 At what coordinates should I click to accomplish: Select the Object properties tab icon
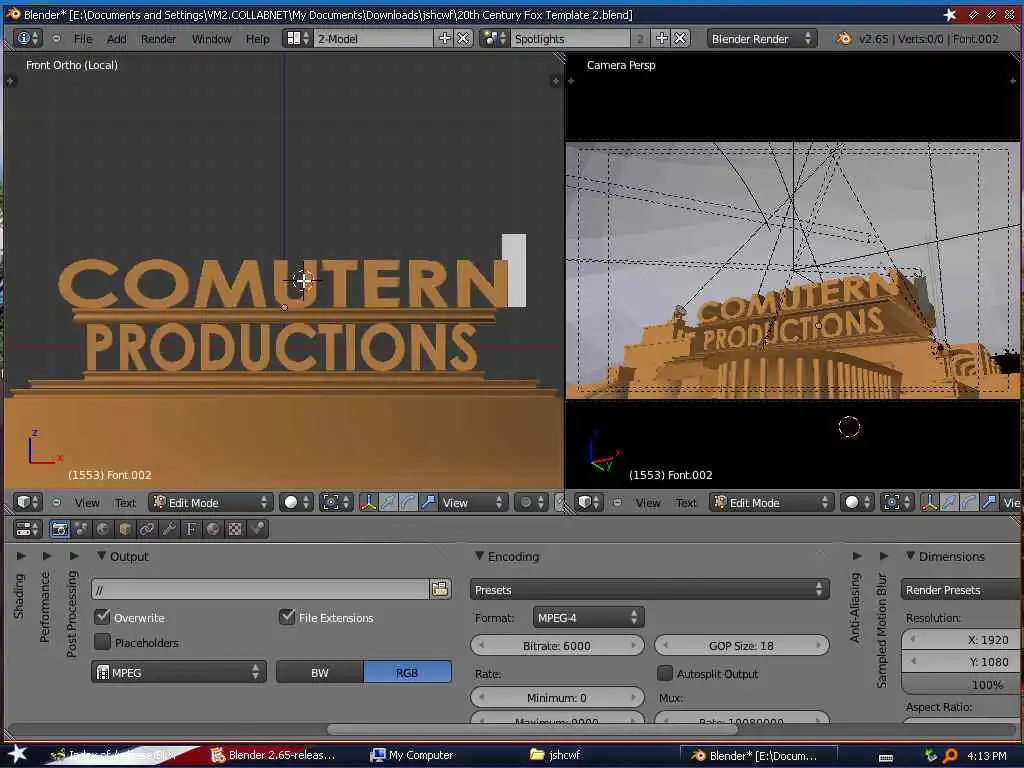[125, 529]
